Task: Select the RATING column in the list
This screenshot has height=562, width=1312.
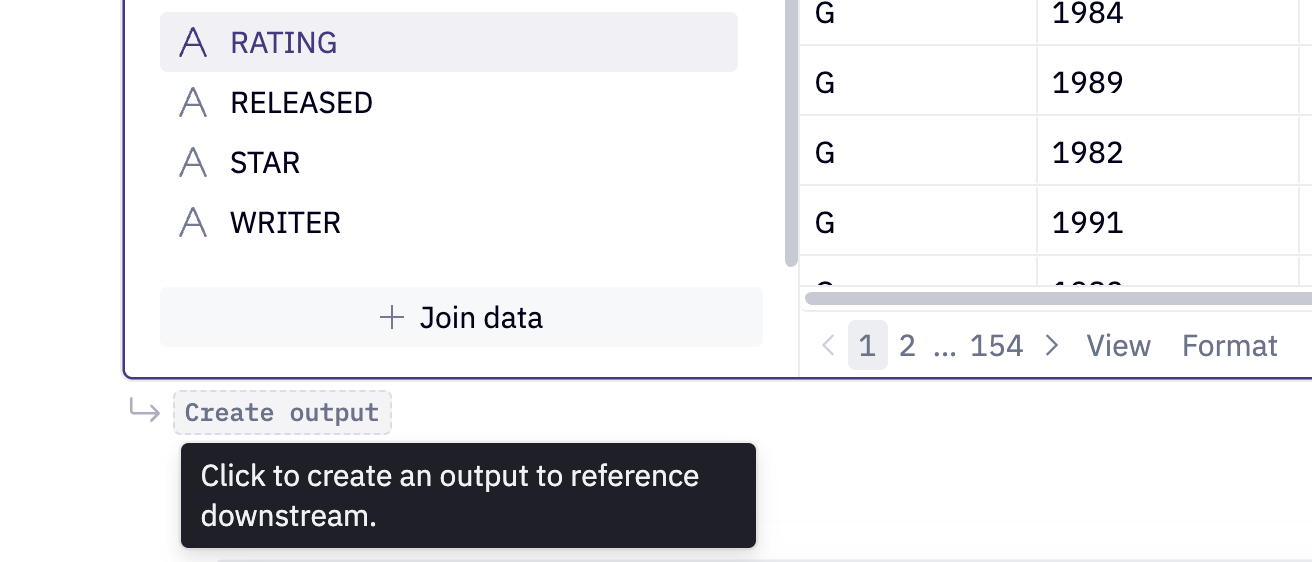Action: tap(284, 43)
